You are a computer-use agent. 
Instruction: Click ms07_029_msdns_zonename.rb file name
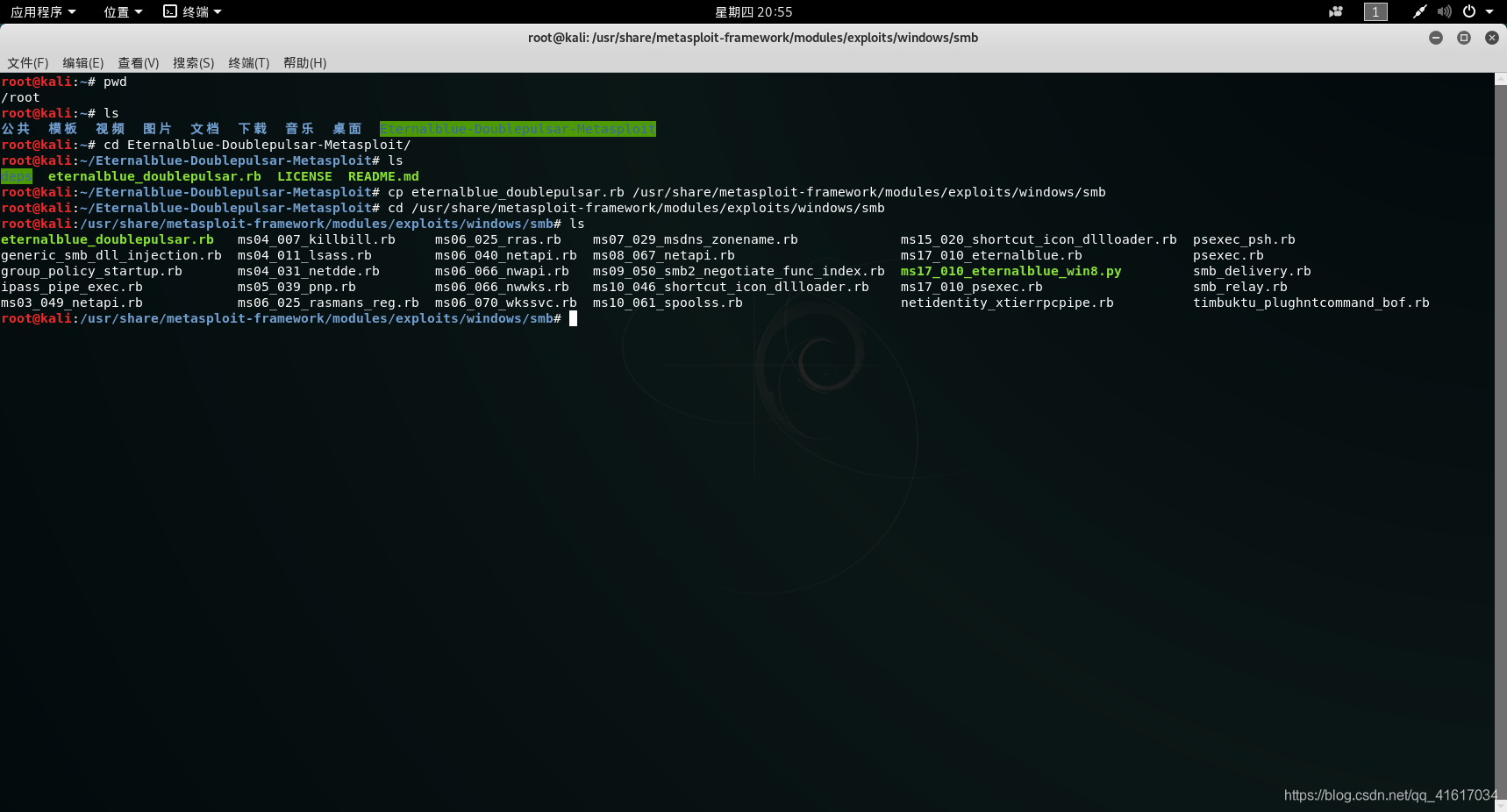point(696,239)
